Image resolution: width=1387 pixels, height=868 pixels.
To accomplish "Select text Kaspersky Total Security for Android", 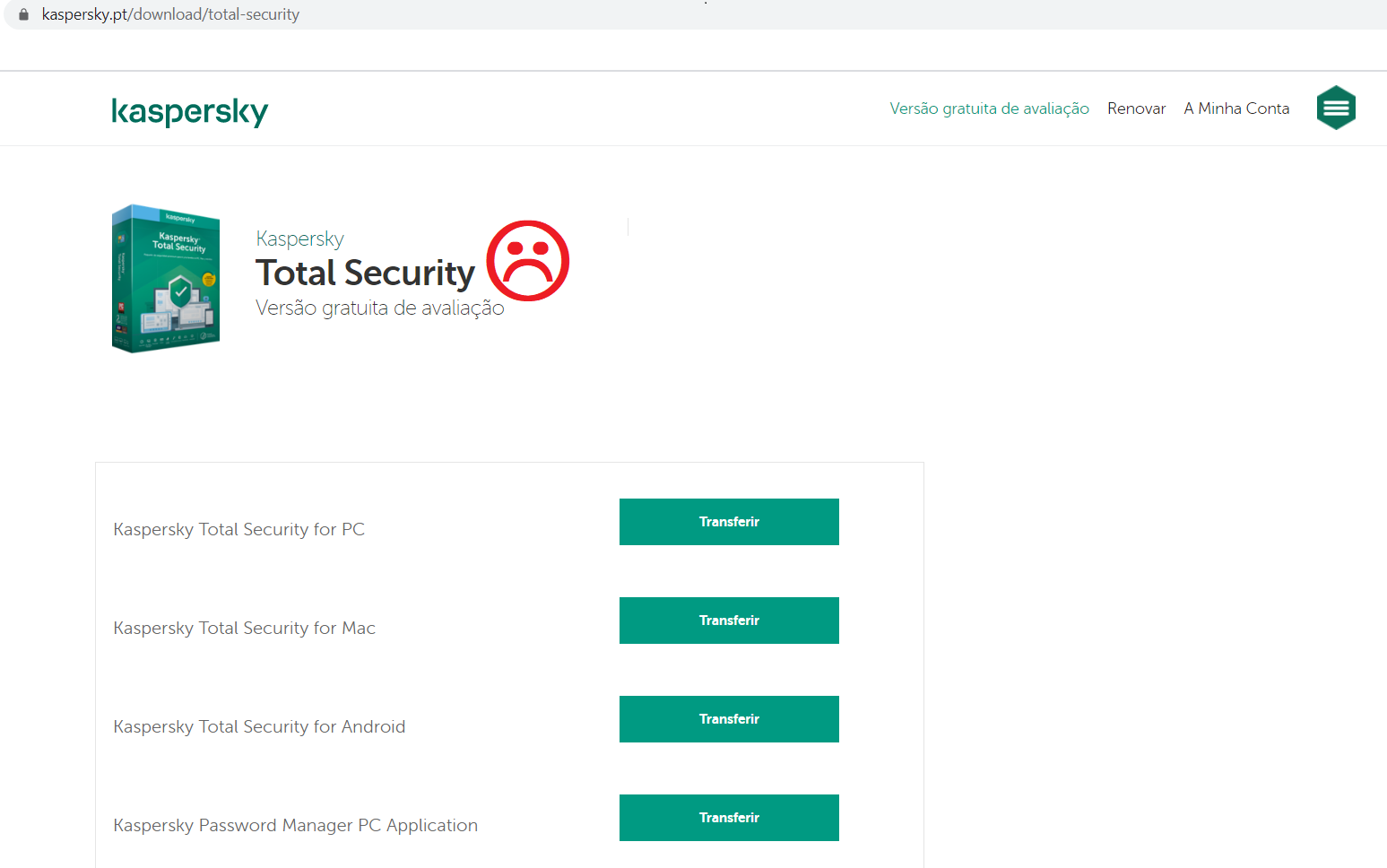I will [259, 726].
